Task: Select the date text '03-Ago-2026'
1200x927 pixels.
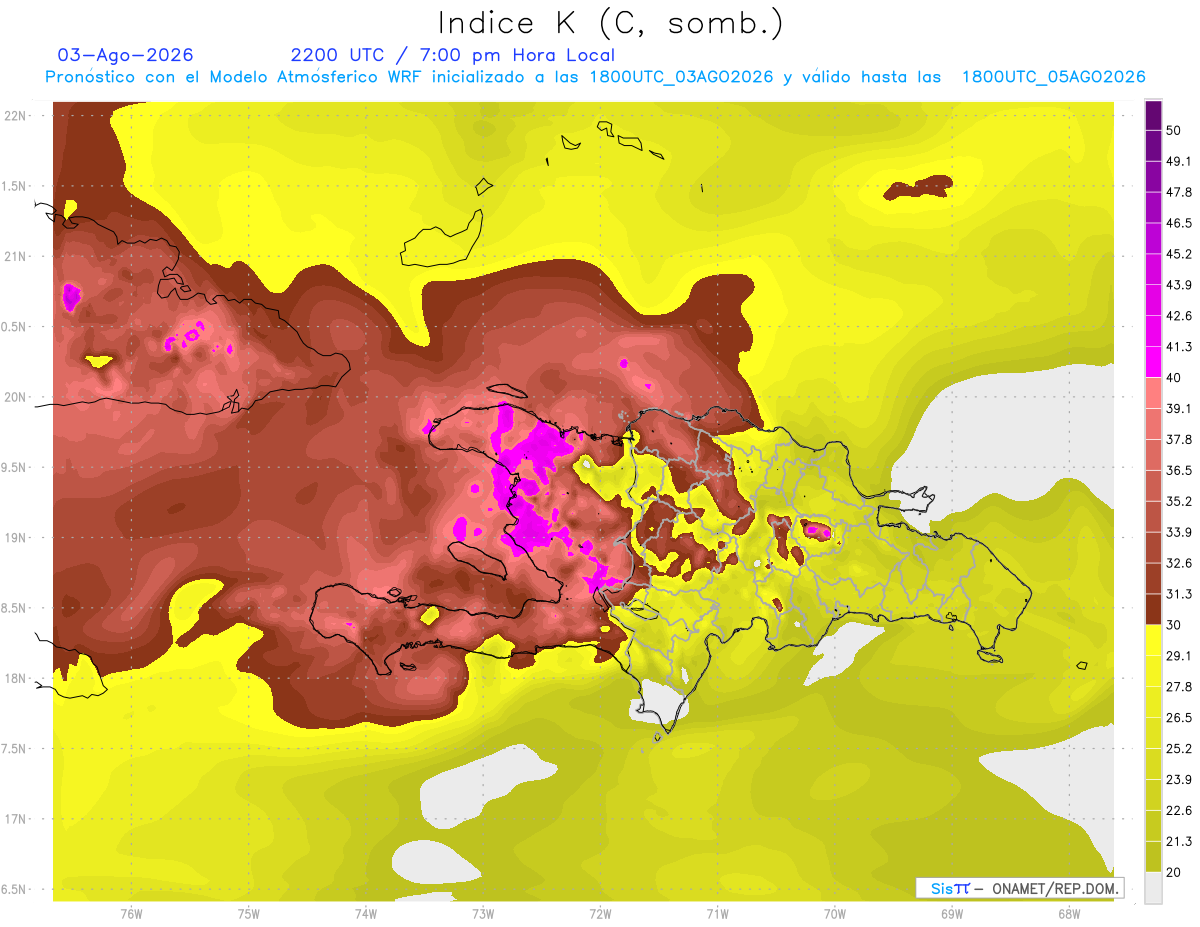Action: point(126,55)
